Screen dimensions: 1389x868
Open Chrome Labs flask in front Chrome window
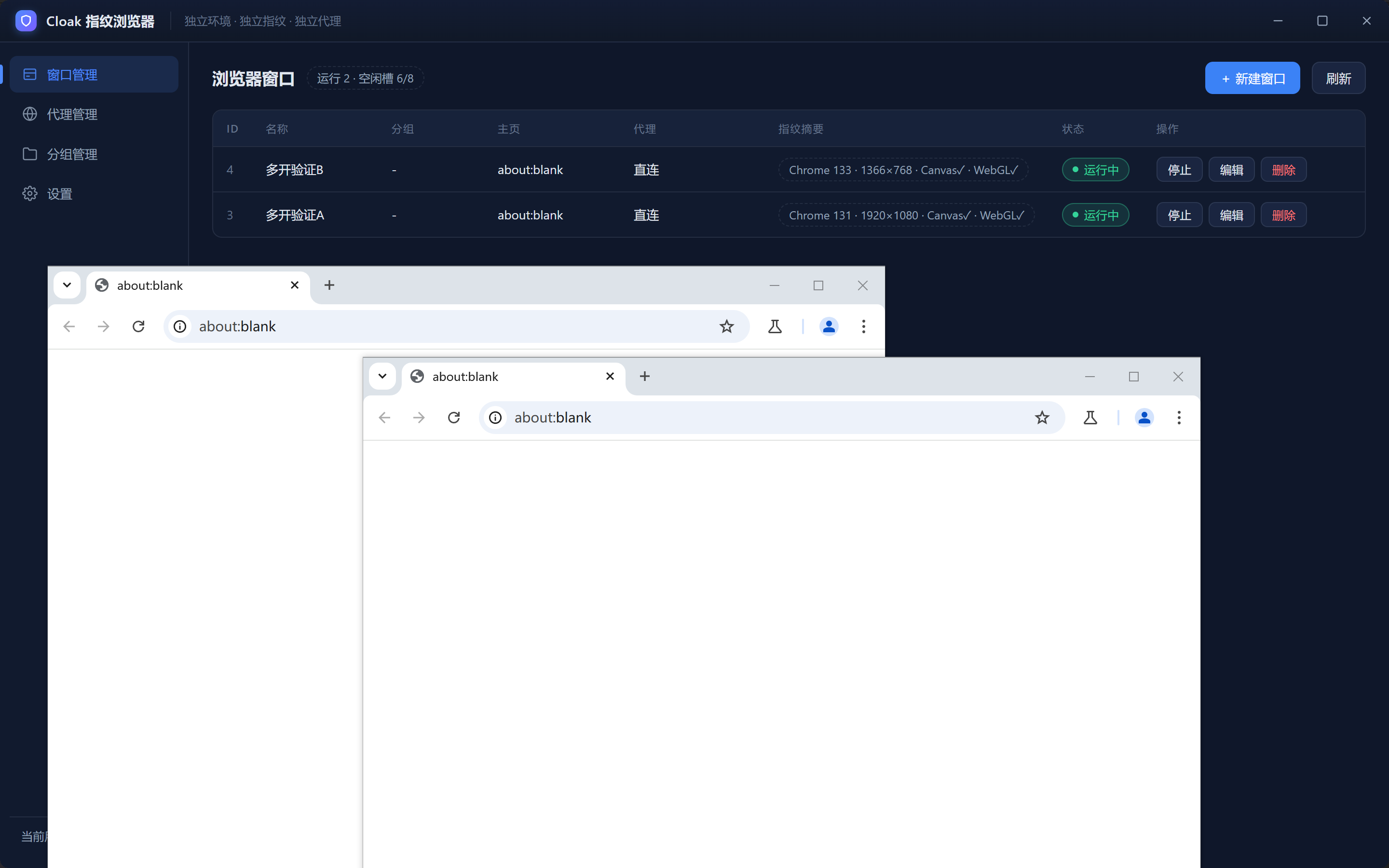[1090, 418]
